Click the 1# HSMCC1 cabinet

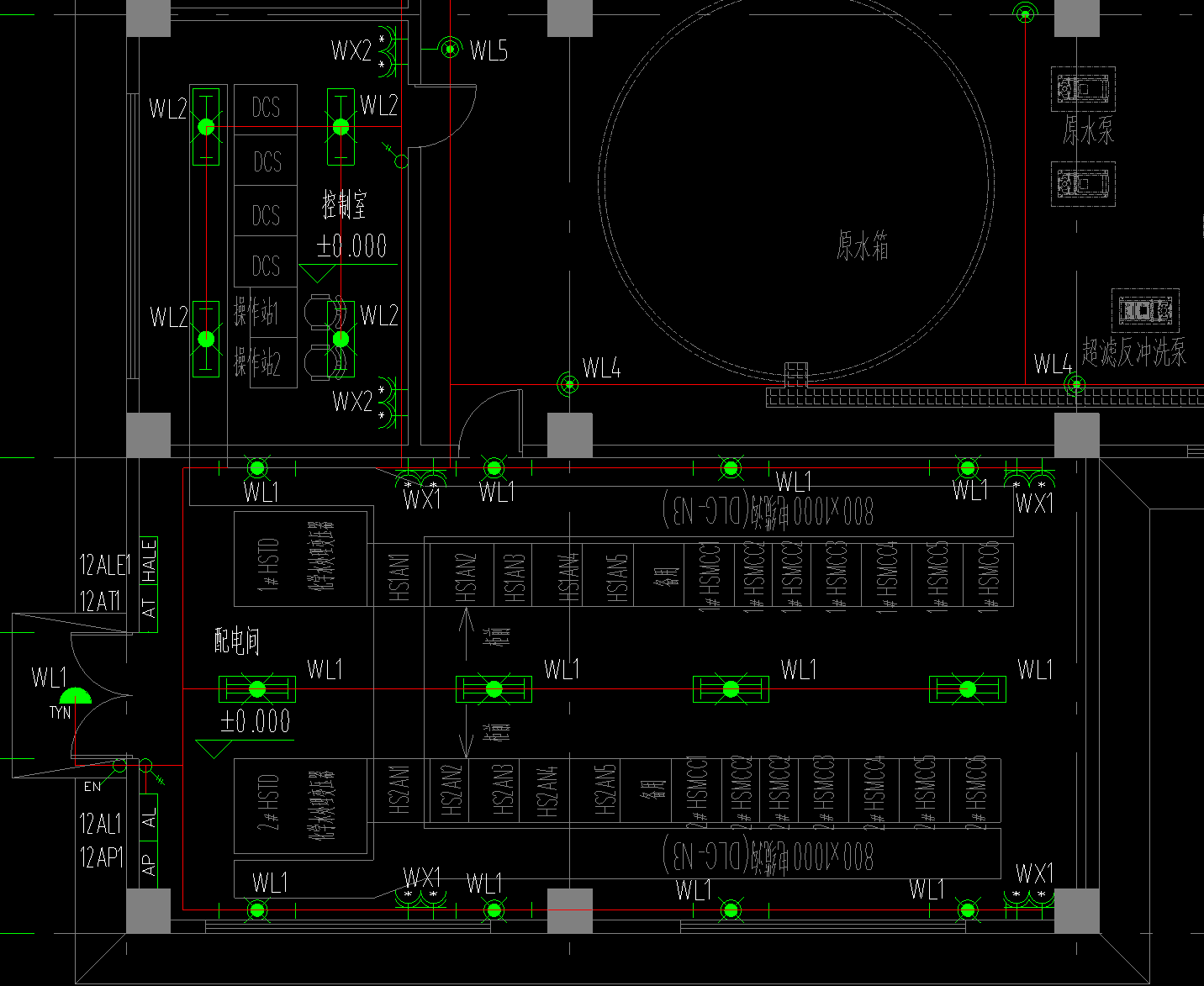point(710,575)
